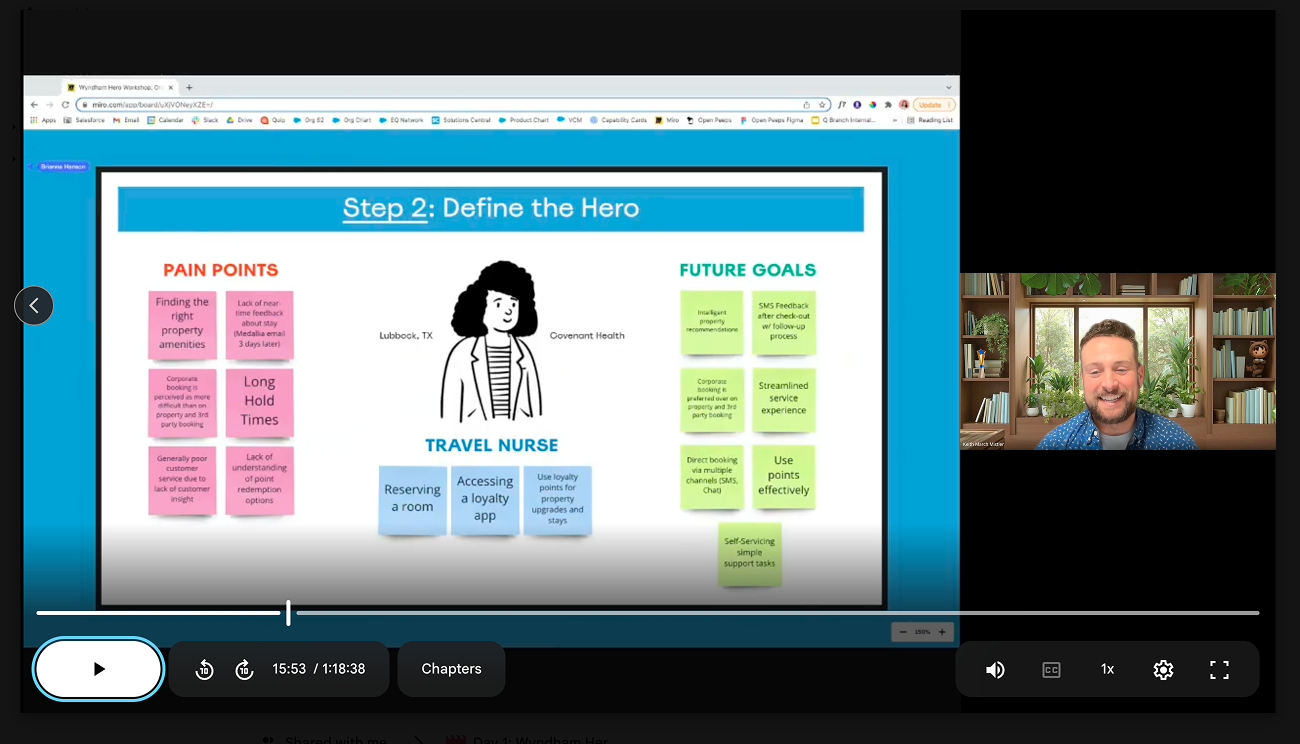
Task: Open the Solutions Central bookmark
Action: pyautogui.click(x=461, y=120)
